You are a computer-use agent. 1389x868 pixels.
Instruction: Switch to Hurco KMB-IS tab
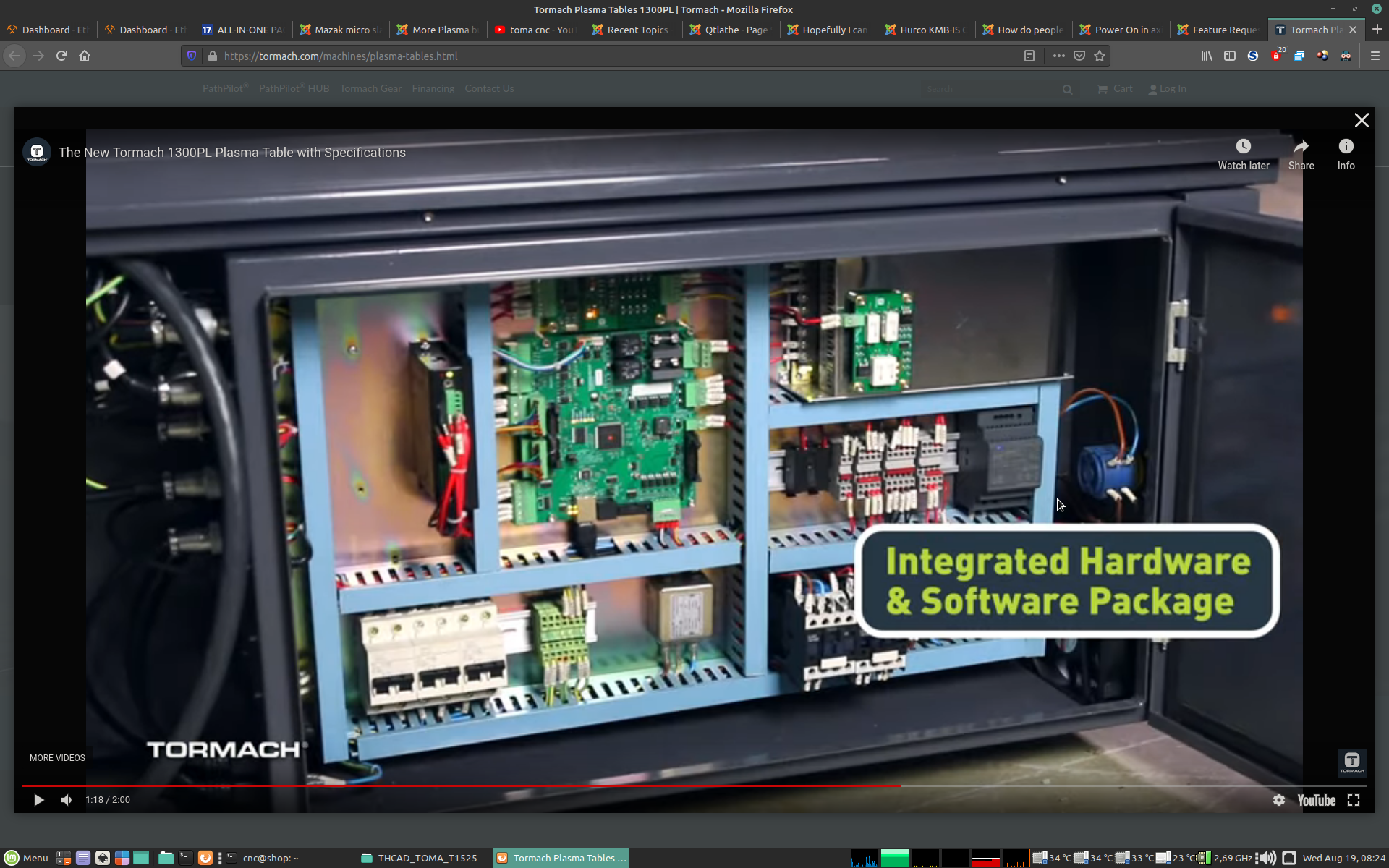[x=926, y=30]
